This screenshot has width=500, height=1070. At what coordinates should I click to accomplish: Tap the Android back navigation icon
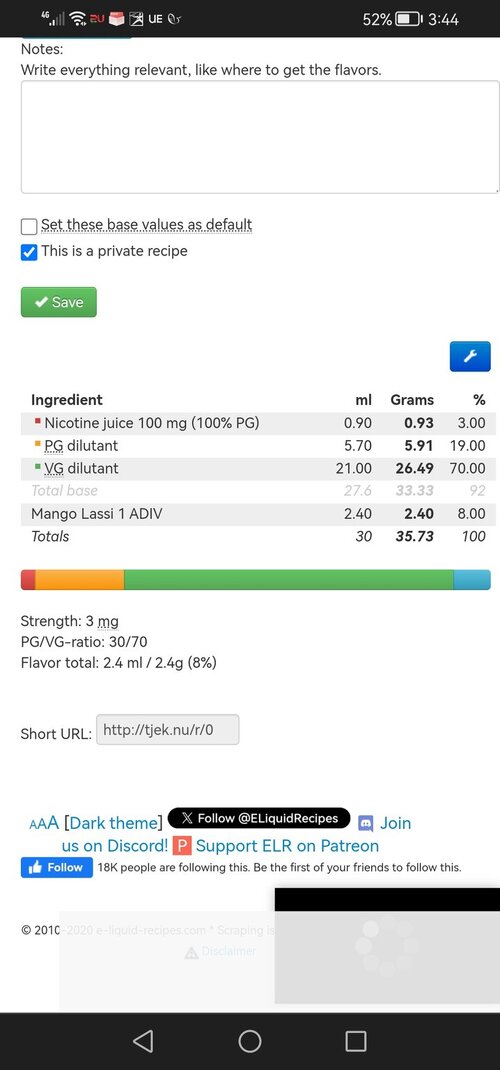click(x=143, y=1041)
